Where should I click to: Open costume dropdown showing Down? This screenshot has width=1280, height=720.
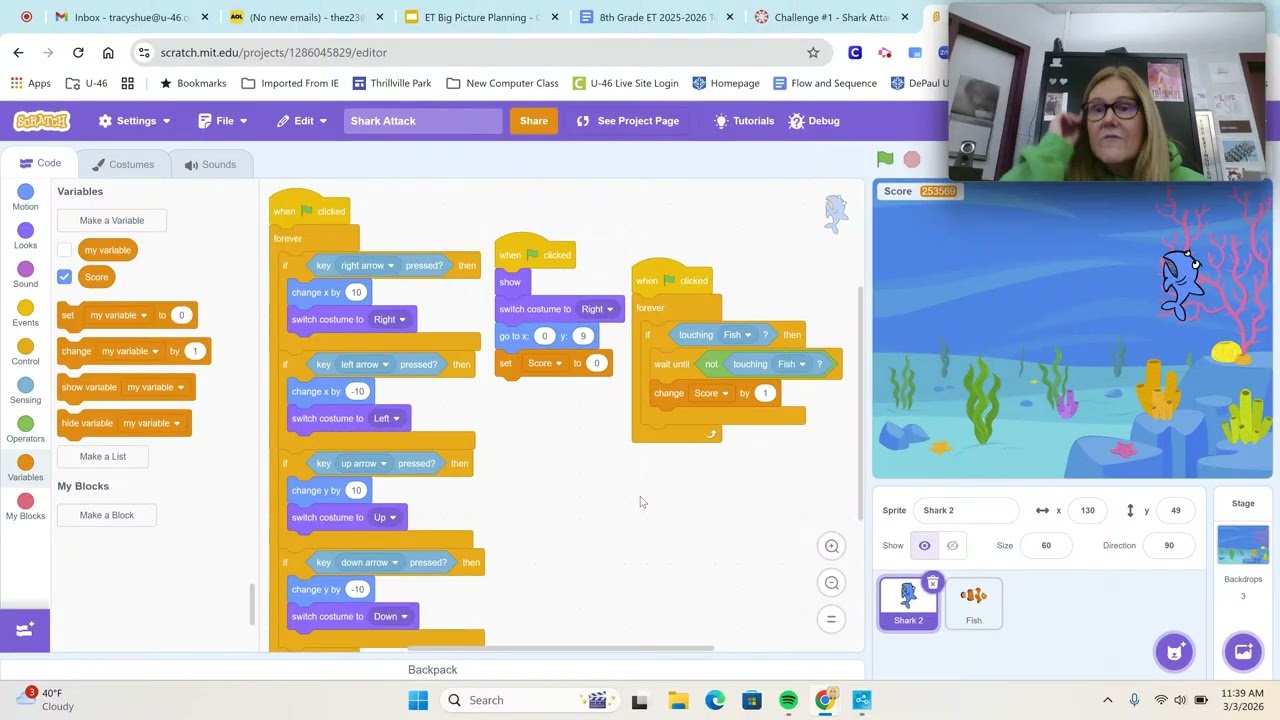[391, 616]
